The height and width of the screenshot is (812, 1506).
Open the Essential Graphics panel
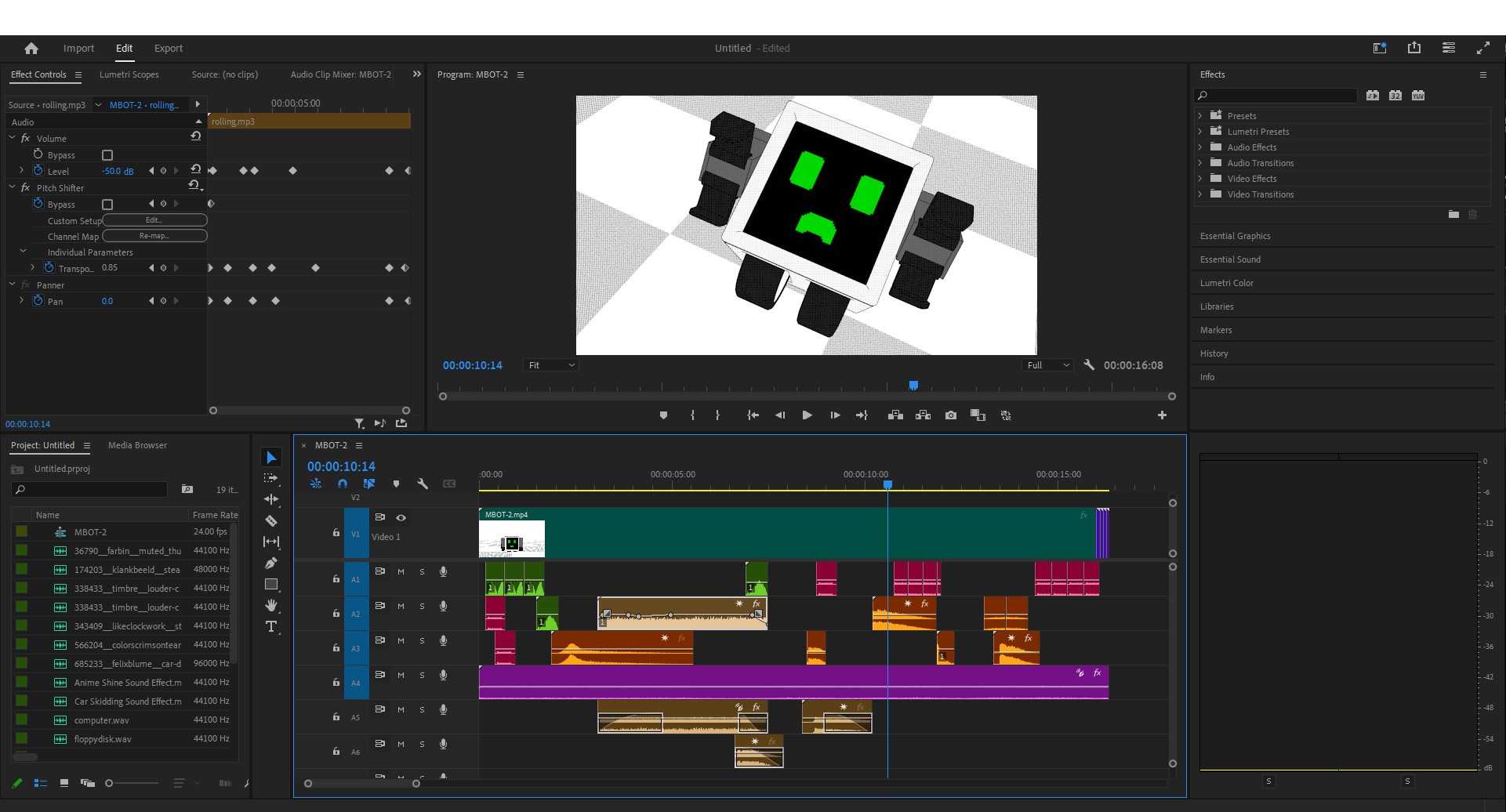pyautogui.click(x=1235, y=236)
